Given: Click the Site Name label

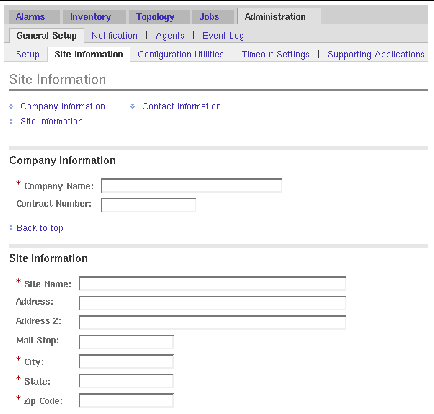Looking at the screenshot, I should click(x=48, y=284).
